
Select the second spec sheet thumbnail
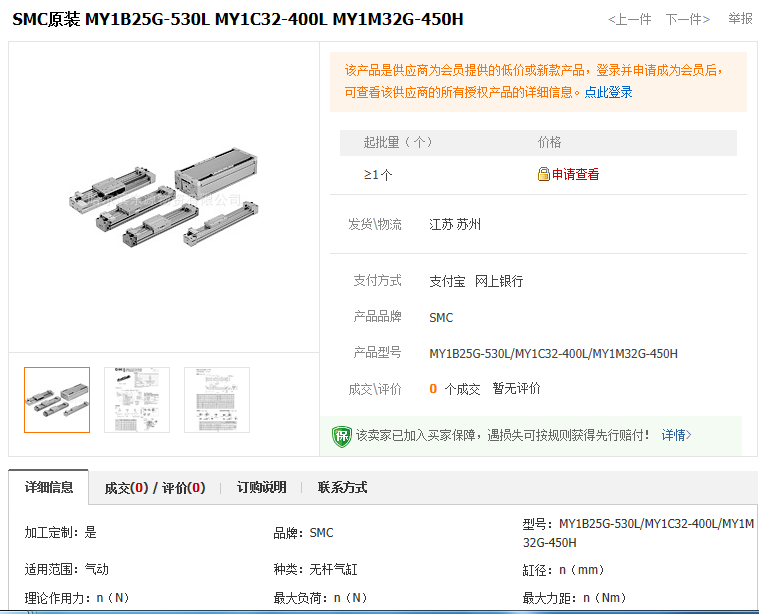137,400
